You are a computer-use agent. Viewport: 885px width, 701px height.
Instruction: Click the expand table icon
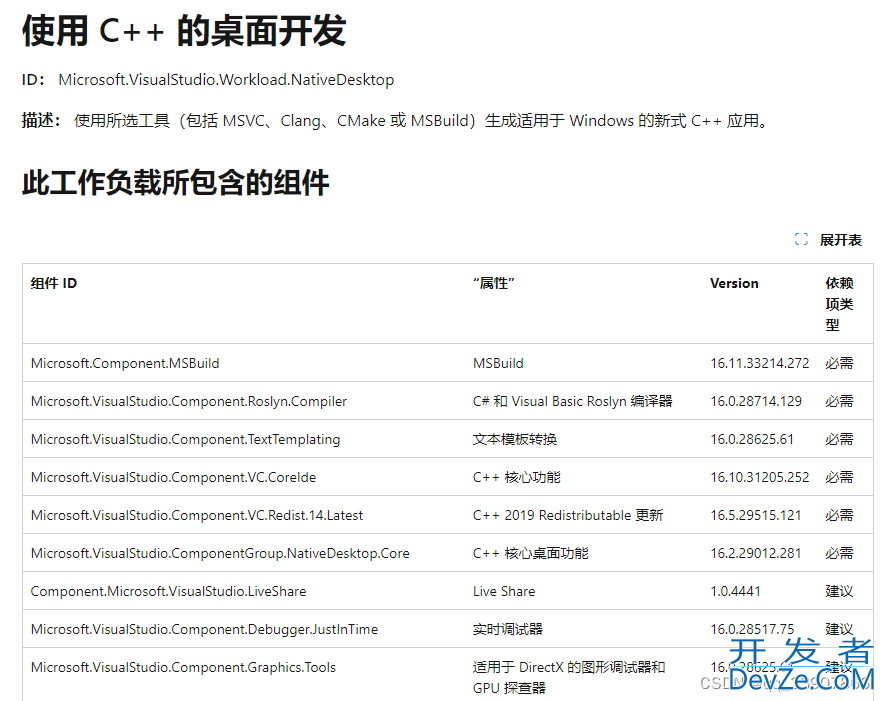pyautogui.click(x=801, y=239)
